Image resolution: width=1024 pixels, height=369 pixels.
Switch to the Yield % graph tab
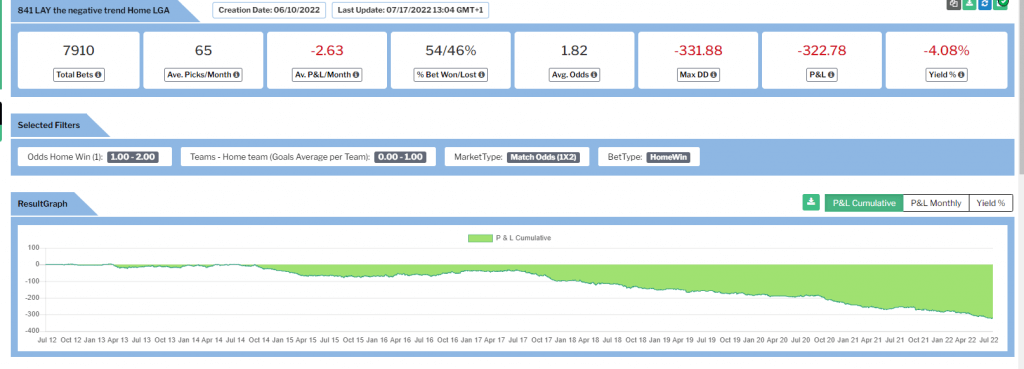991,203
